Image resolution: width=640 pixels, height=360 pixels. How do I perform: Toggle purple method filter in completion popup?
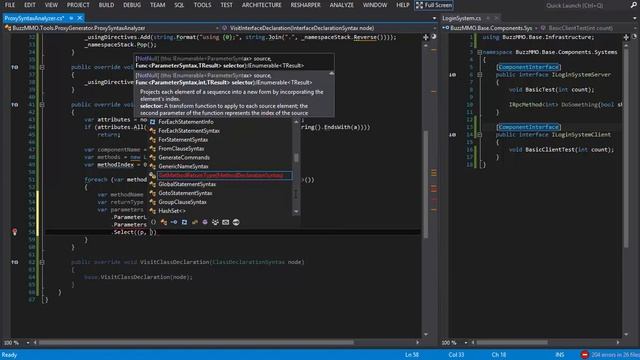pos(205,222)
